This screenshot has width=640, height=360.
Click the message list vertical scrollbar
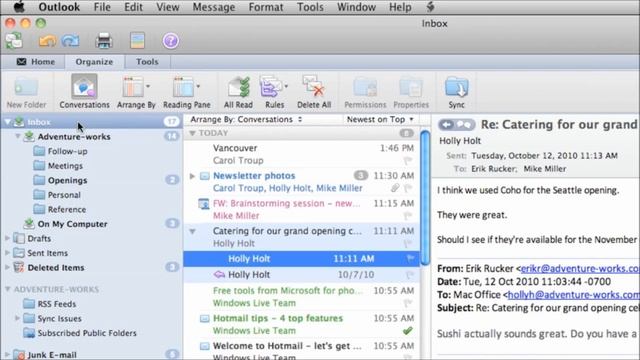[425, 198]
